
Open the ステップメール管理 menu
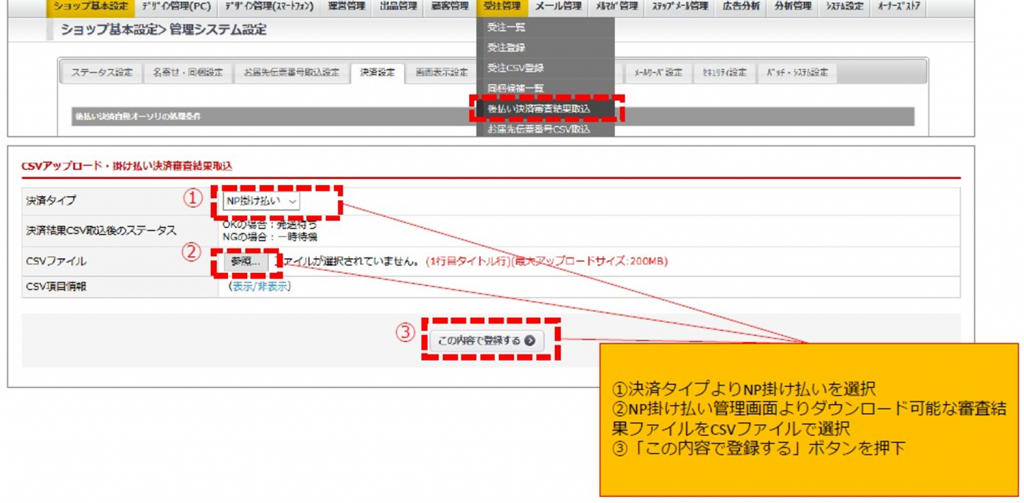pyautogui.click(x=679, y=7)
